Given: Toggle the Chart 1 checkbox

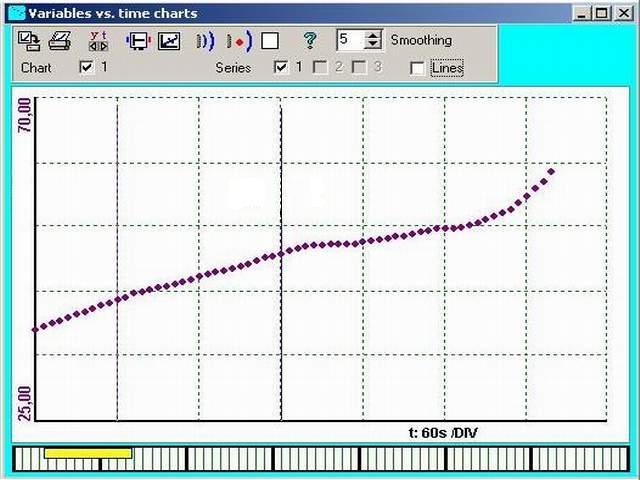Looking at the screenshot, I should point(86,67).
